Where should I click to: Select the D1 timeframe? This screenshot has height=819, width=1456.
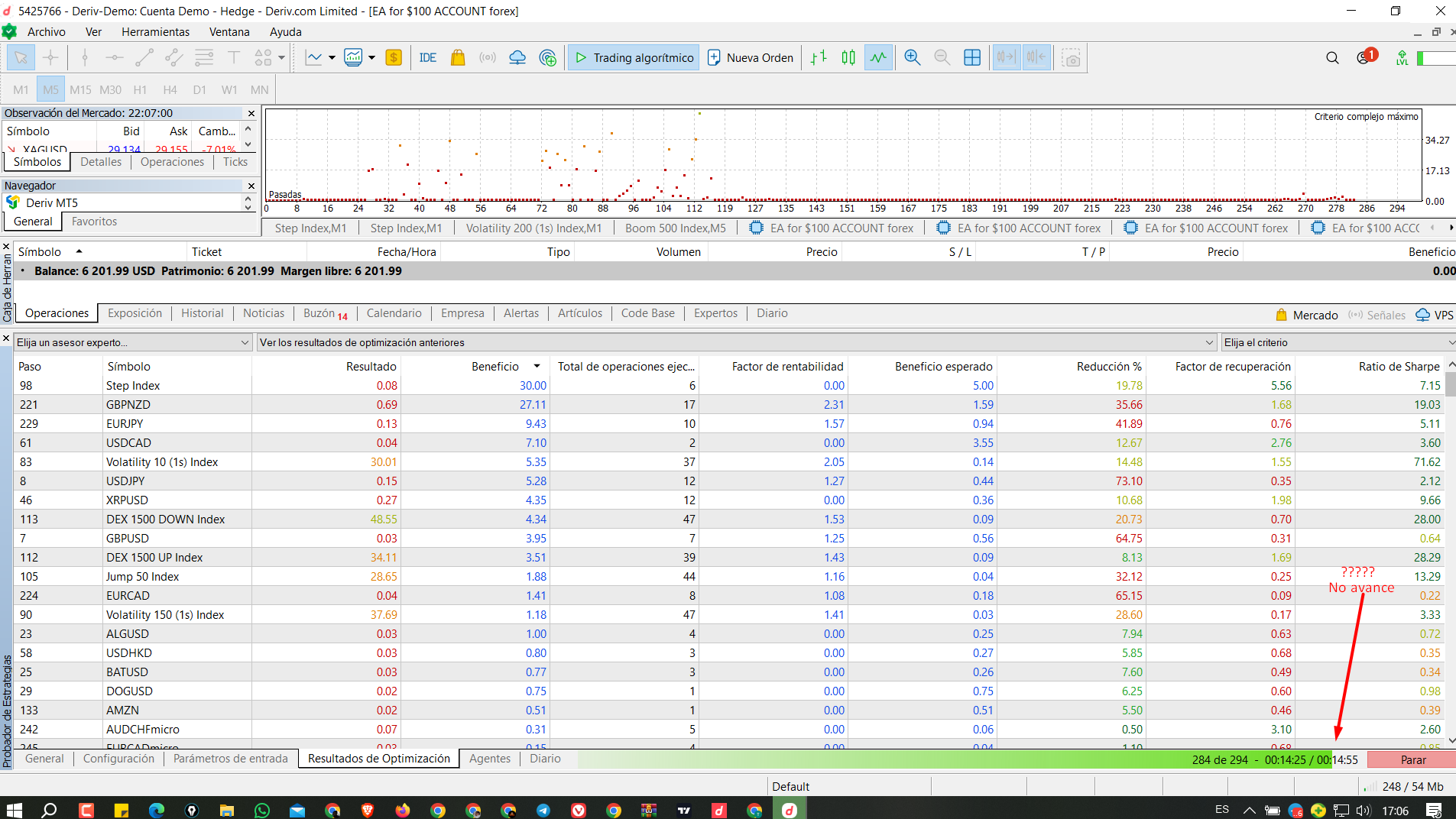(199, 89)
